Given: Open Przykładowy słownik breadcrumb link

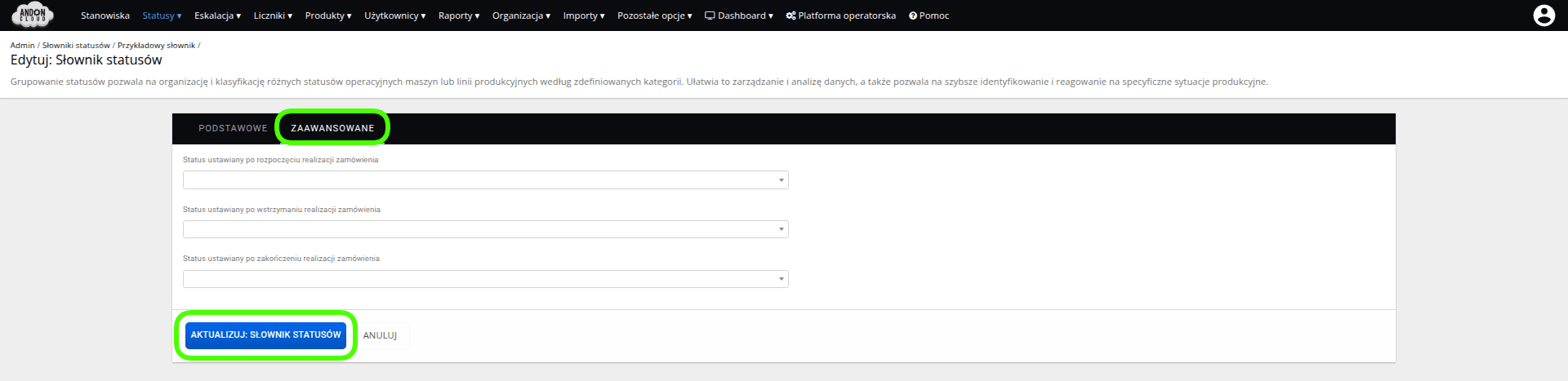Looking at the screenshot, I should pos(156,46).
